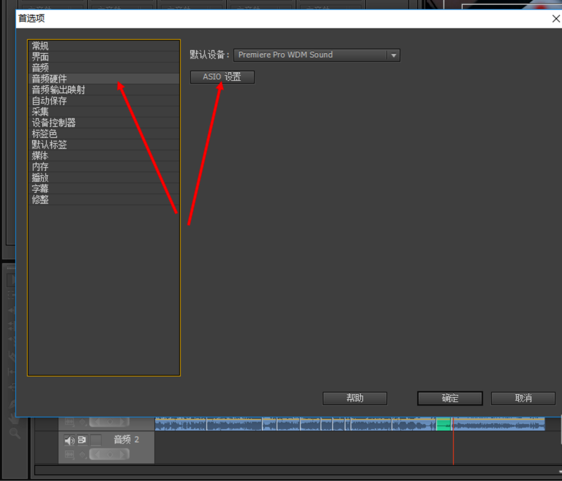Select 播放 in the preferences list
This screenshot has width=562, height=481.
[x=104, y=178]
